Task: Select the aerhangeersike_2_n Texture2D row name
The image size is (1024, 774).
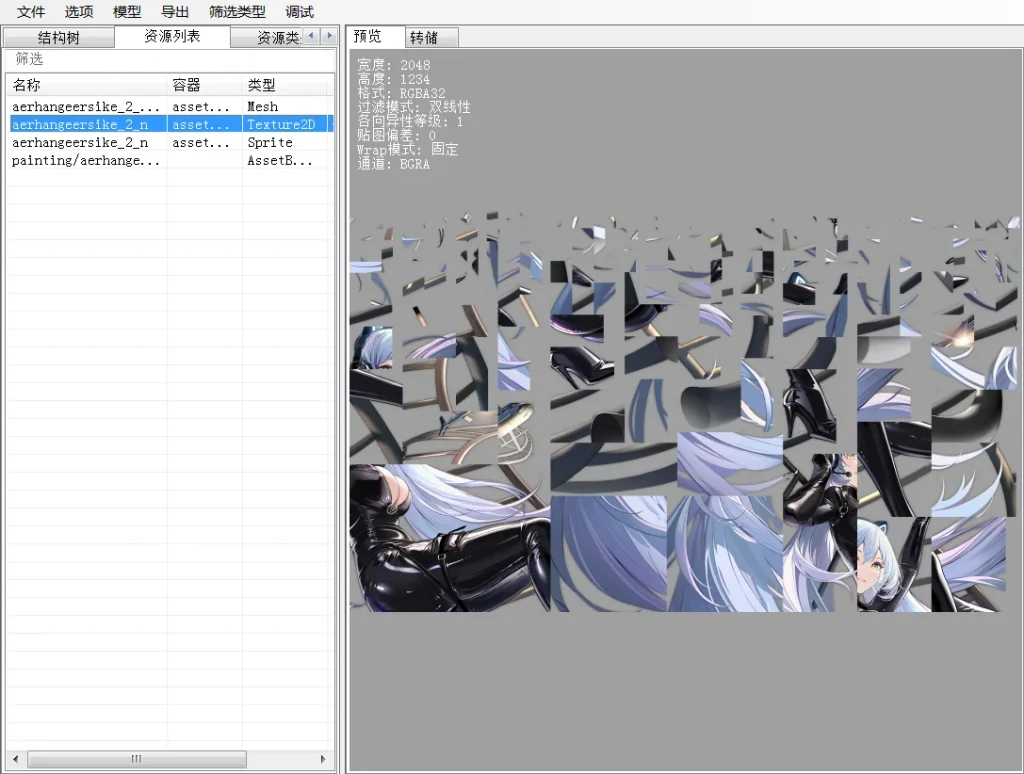Action: pos(80,124)
